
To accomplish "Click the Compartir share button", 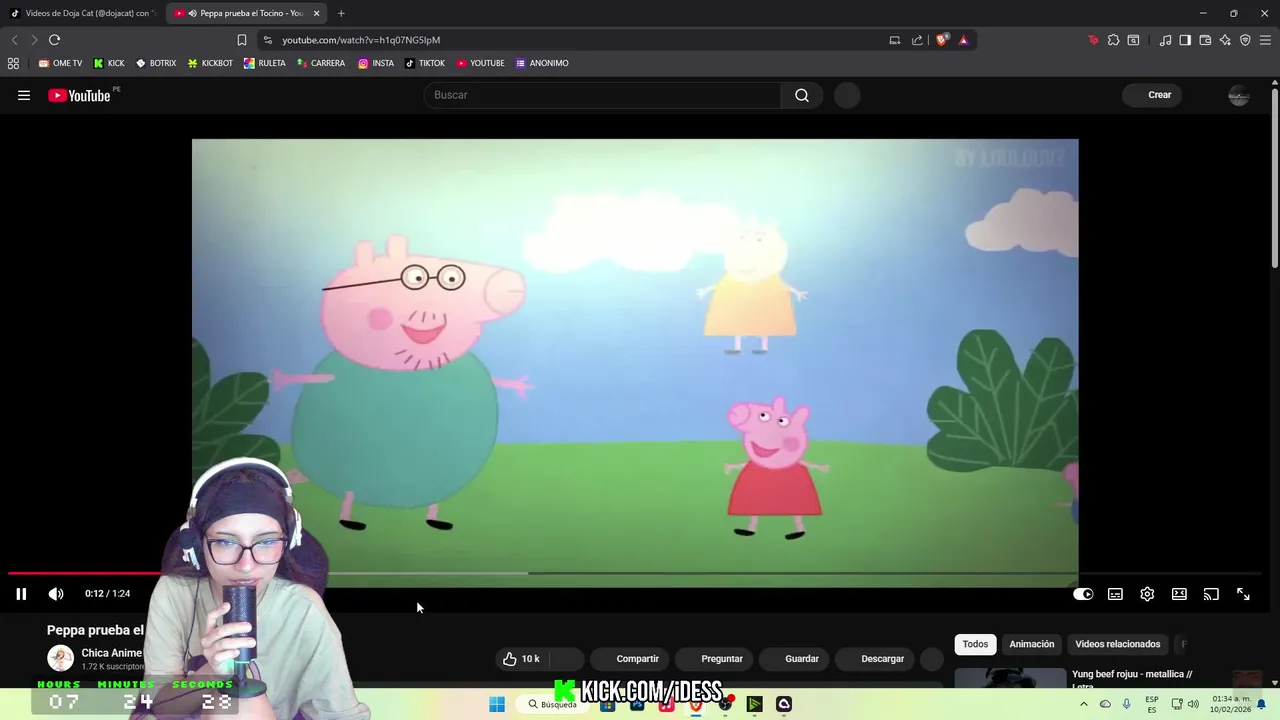I will [629, 659].
